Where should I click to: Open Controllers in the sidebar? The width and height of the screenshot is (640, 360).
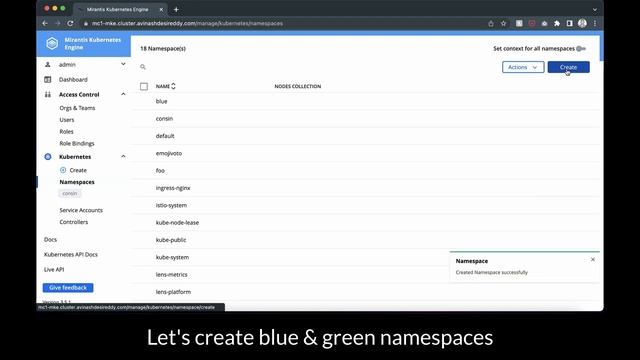pyautogui.click(x=73, y=222)
